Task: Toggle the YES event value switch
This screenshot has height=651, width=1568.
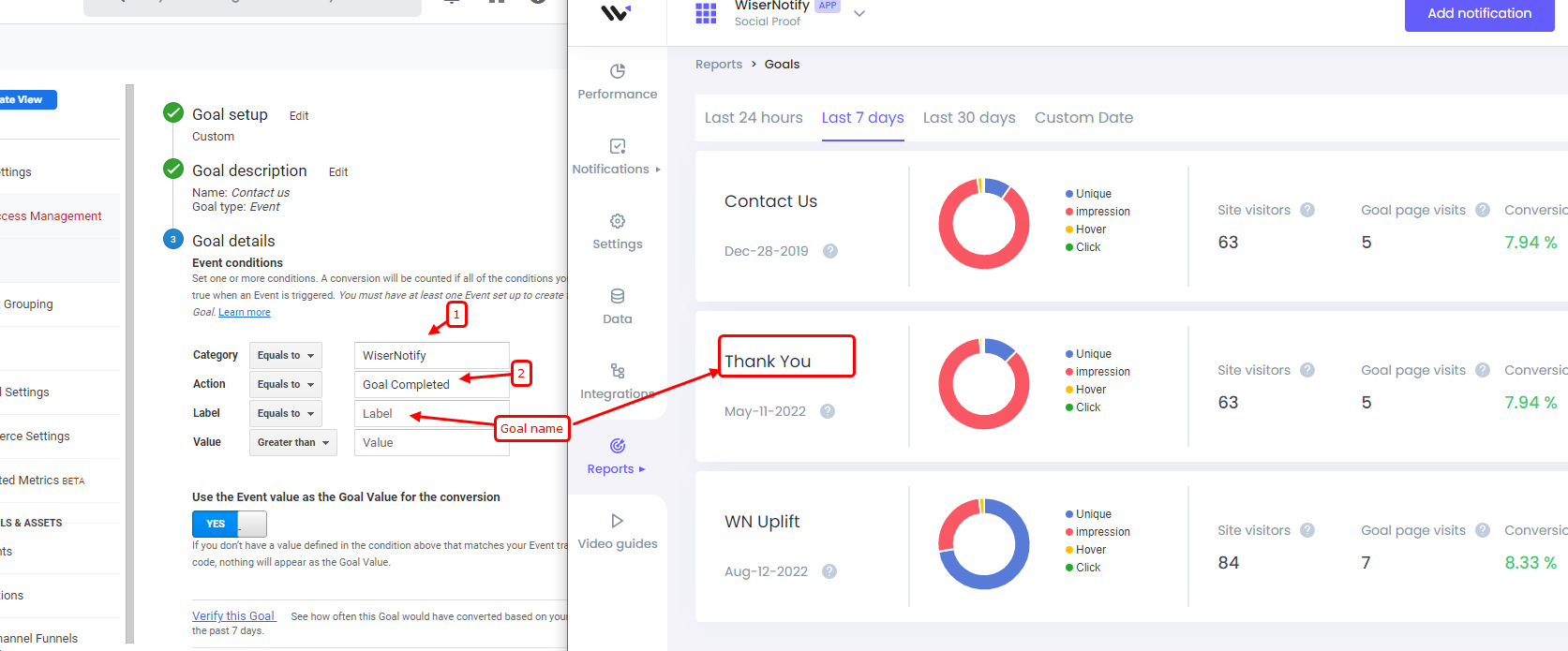Action: [230, 524]
